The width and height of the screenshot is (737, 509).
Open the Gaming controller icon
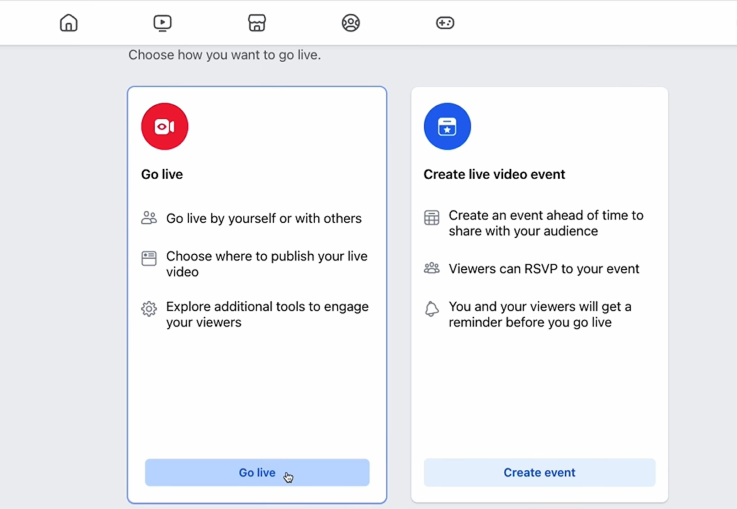tap(445, 23)
